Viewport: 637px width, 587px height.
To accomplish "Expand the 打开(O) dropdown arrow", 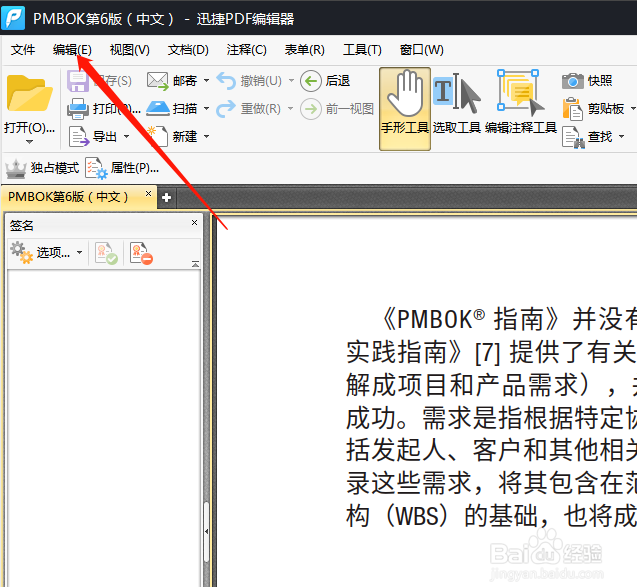I will (x=29, y=142).
